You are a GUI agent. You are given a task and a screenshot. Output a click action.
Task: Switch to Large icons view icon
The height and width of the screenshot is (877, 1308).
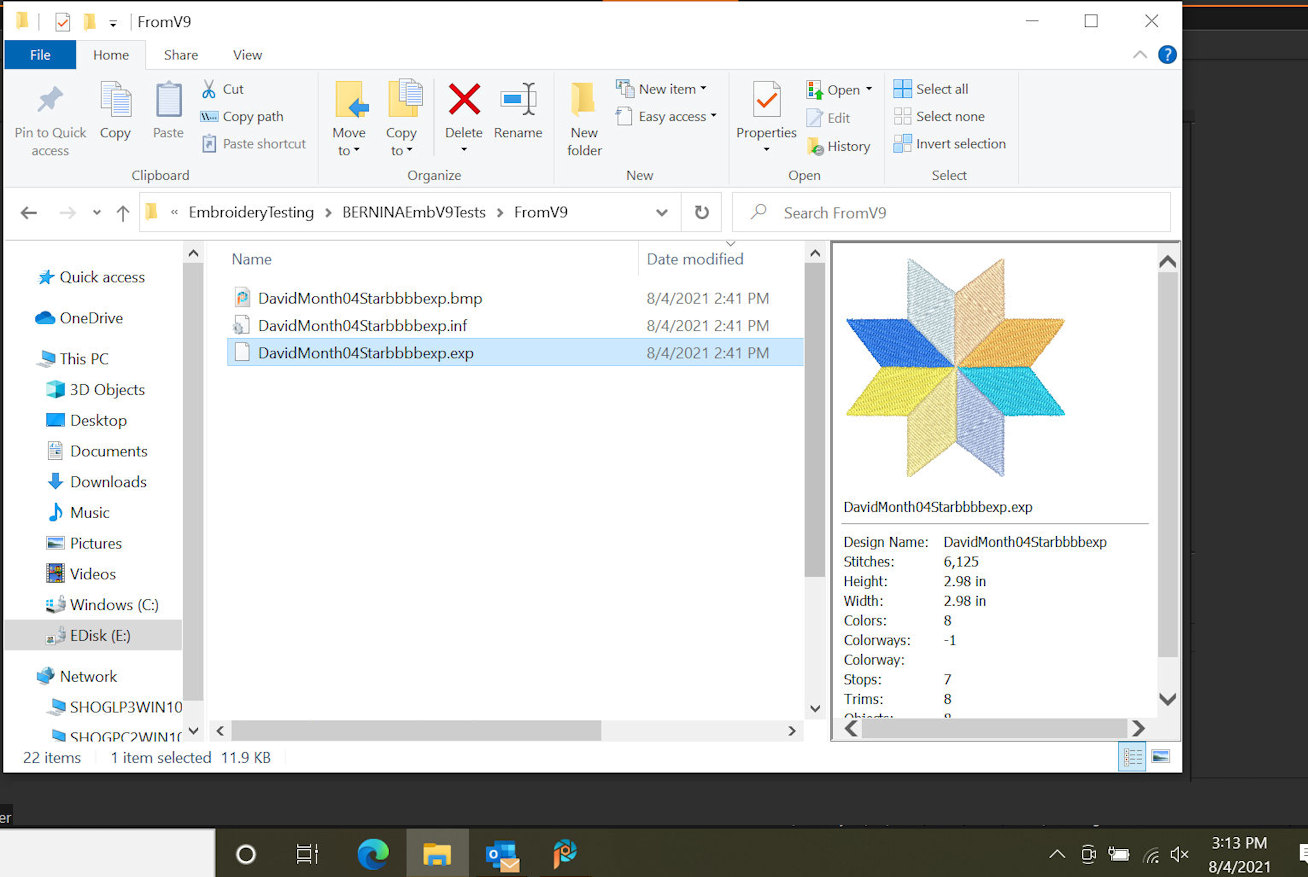pyautogui.click(x=1160, y=757)
